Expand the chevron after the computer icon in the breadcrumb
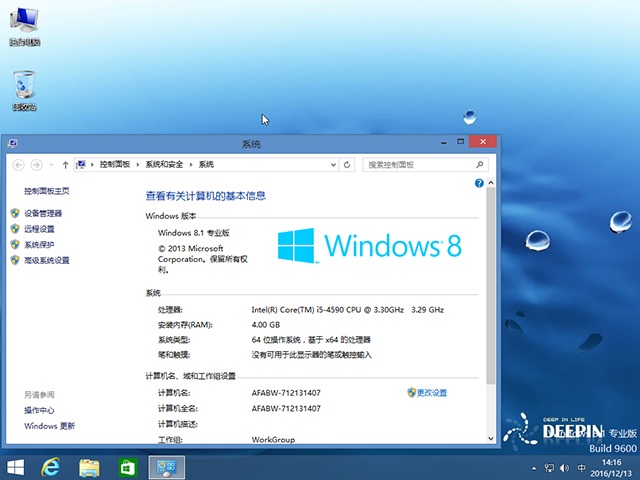Screen dimensions: 640x480 point(92,164)
